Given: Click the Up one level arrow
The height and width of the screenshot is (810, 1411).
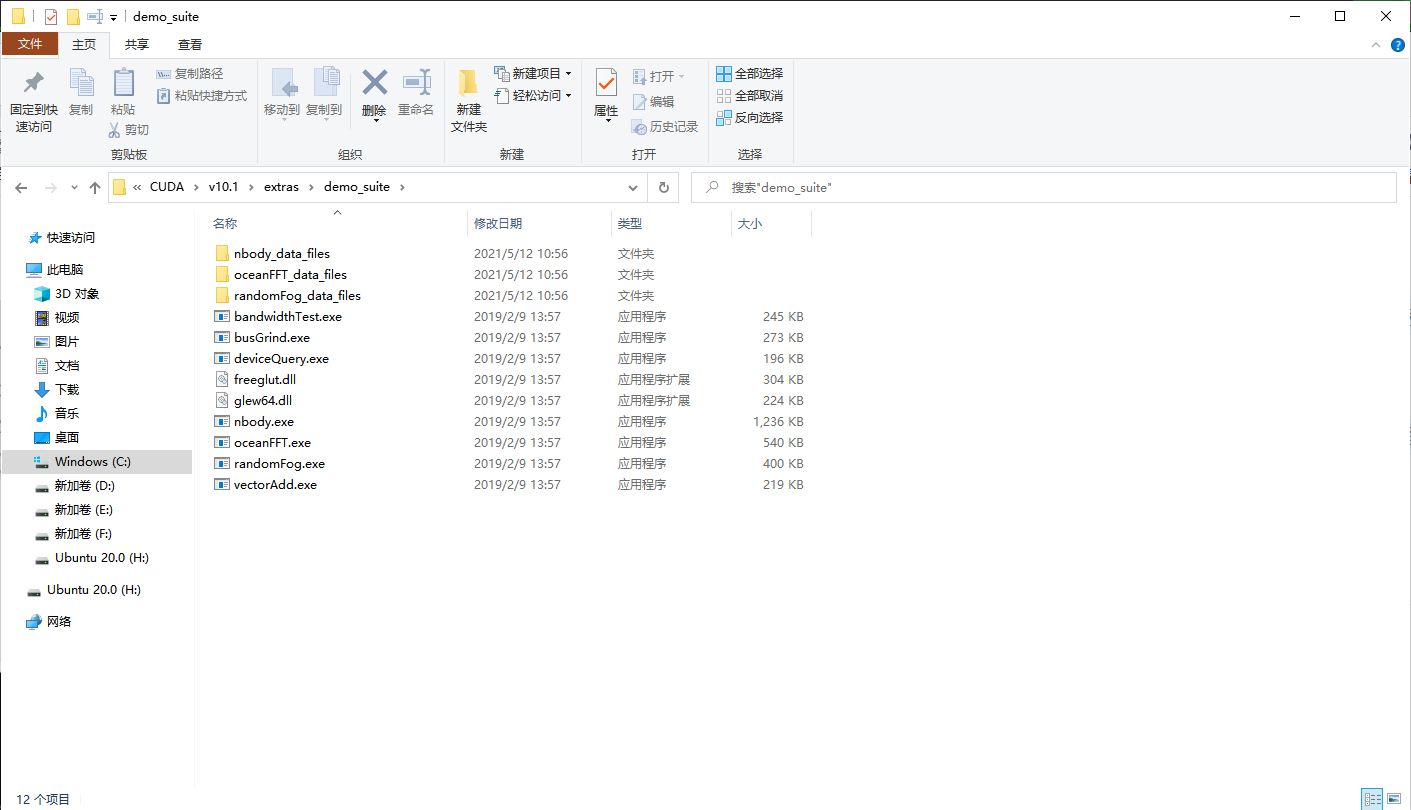Looking at the screenshot, I should tap(95, 188).
